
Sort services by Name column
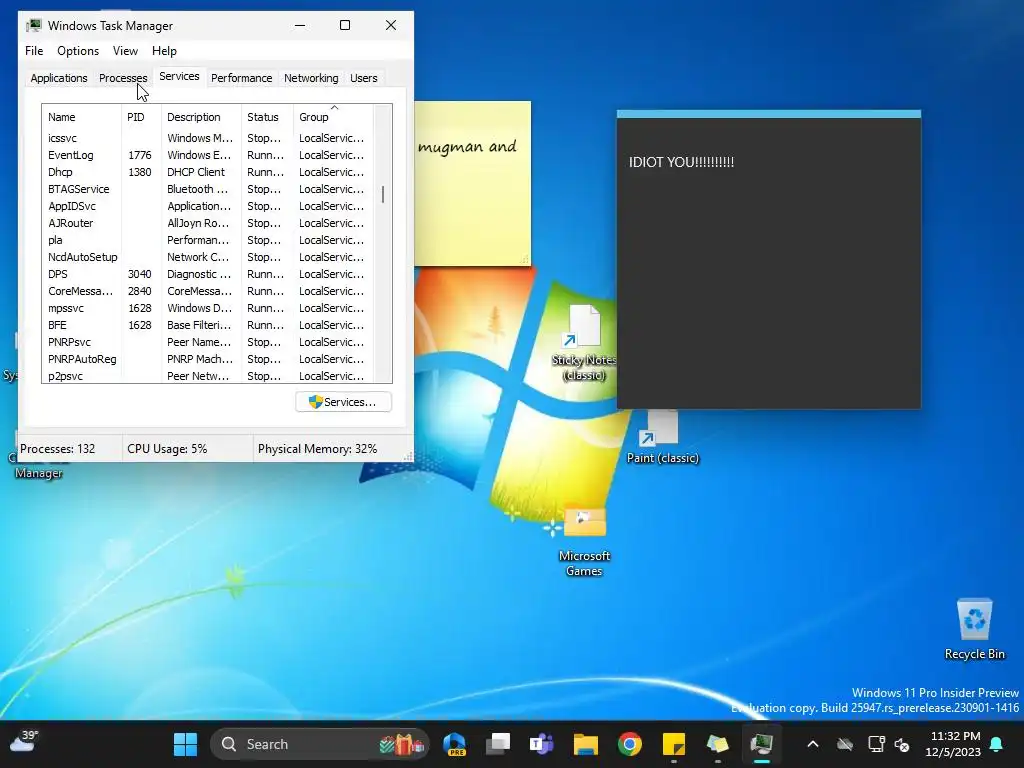[x=82, y=117]
